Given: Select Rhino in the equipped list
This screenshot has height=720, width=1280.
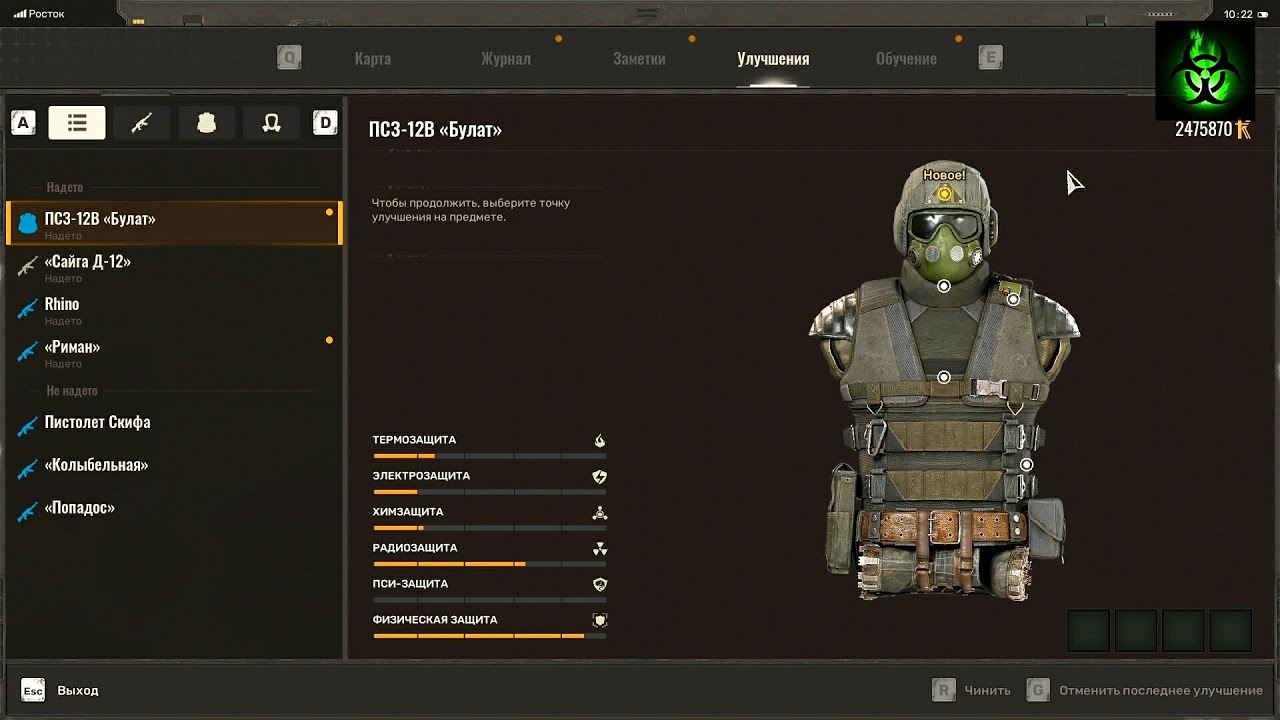Looking at the screenshot, I should (x=174, y=309).
